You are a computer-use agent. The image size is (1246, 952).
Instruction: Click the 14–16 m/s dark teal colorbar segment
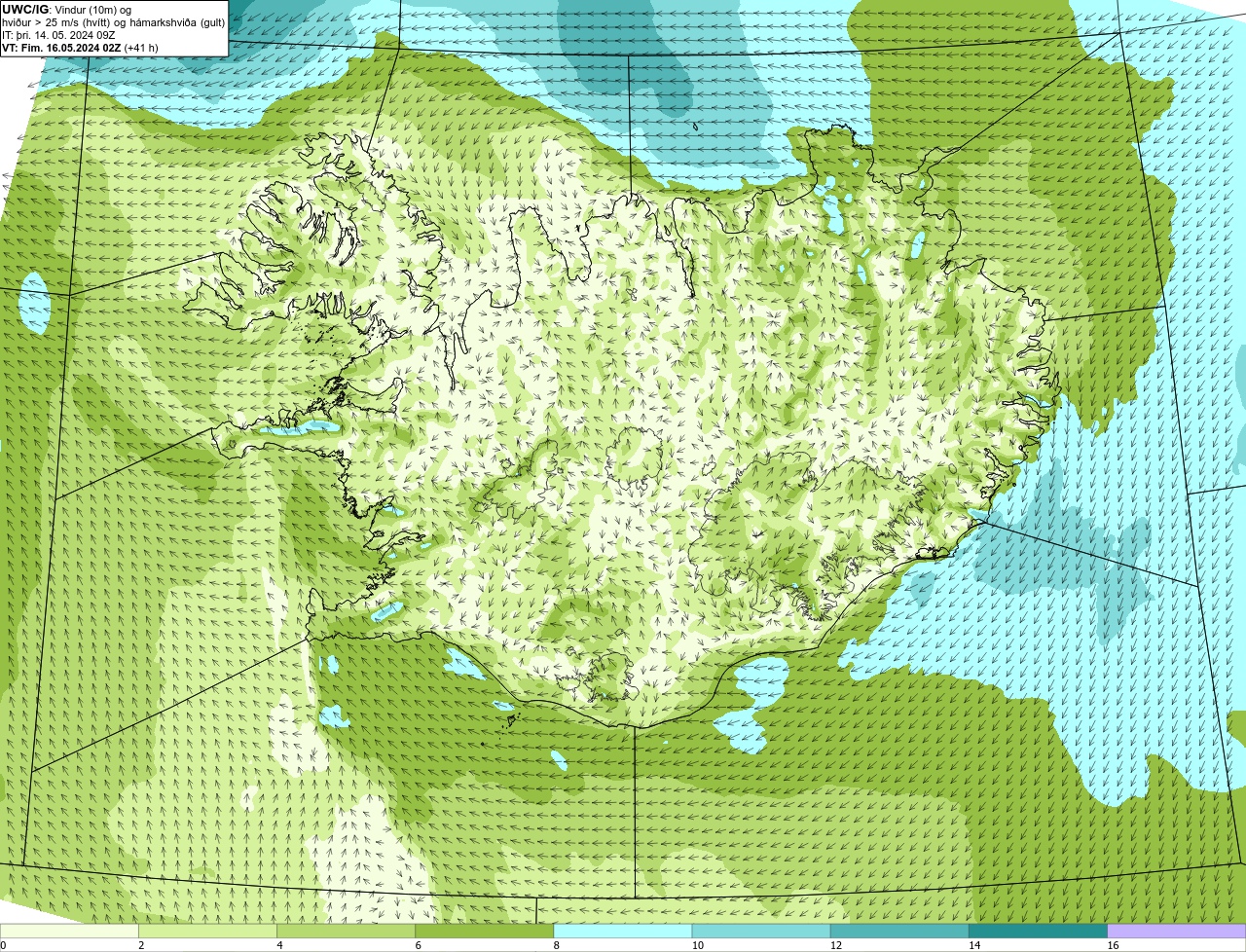[1039, 931]
